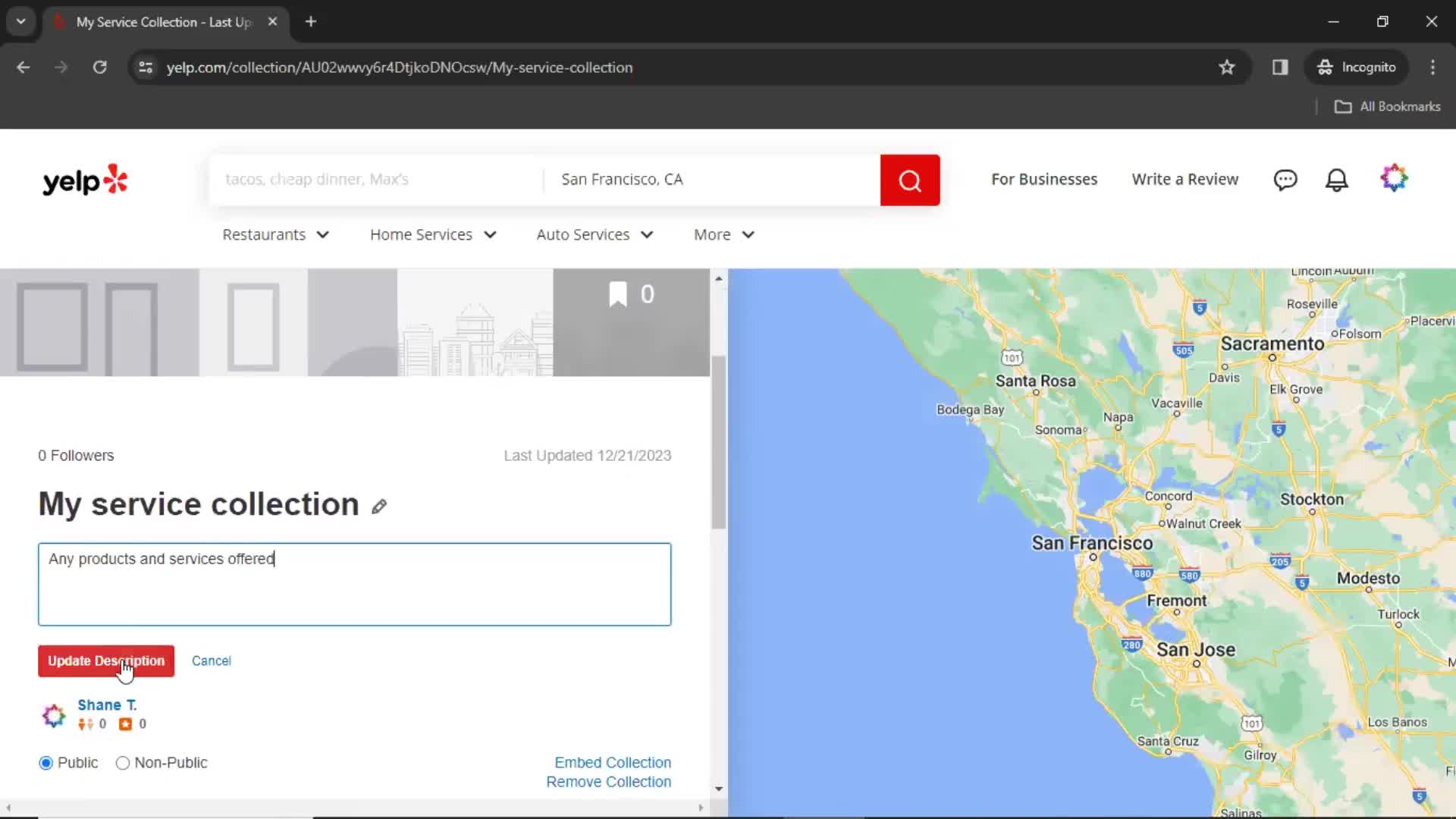Click the collection cover banner image

354,322
